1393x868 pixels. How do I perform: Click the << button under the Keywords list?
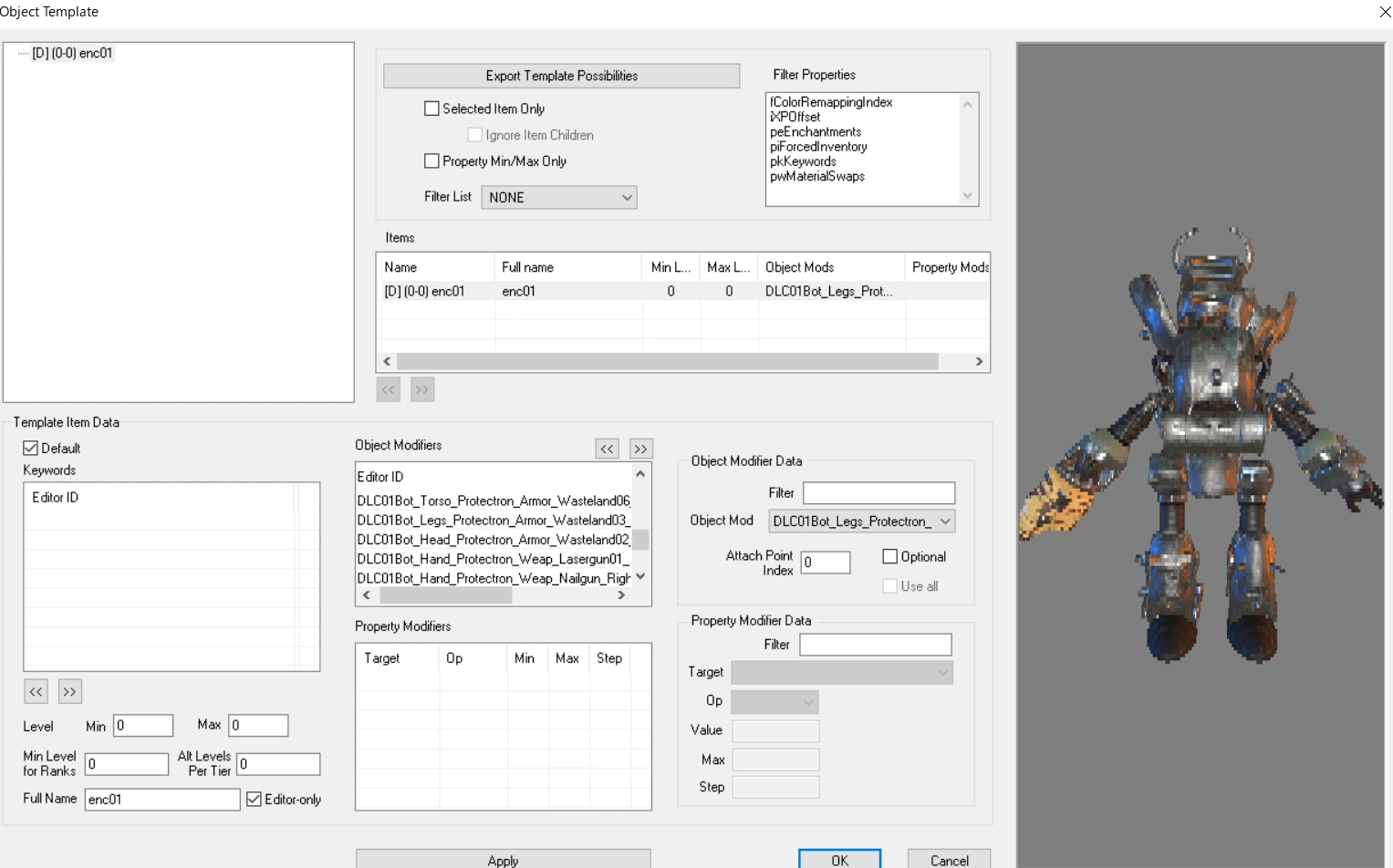36,691
